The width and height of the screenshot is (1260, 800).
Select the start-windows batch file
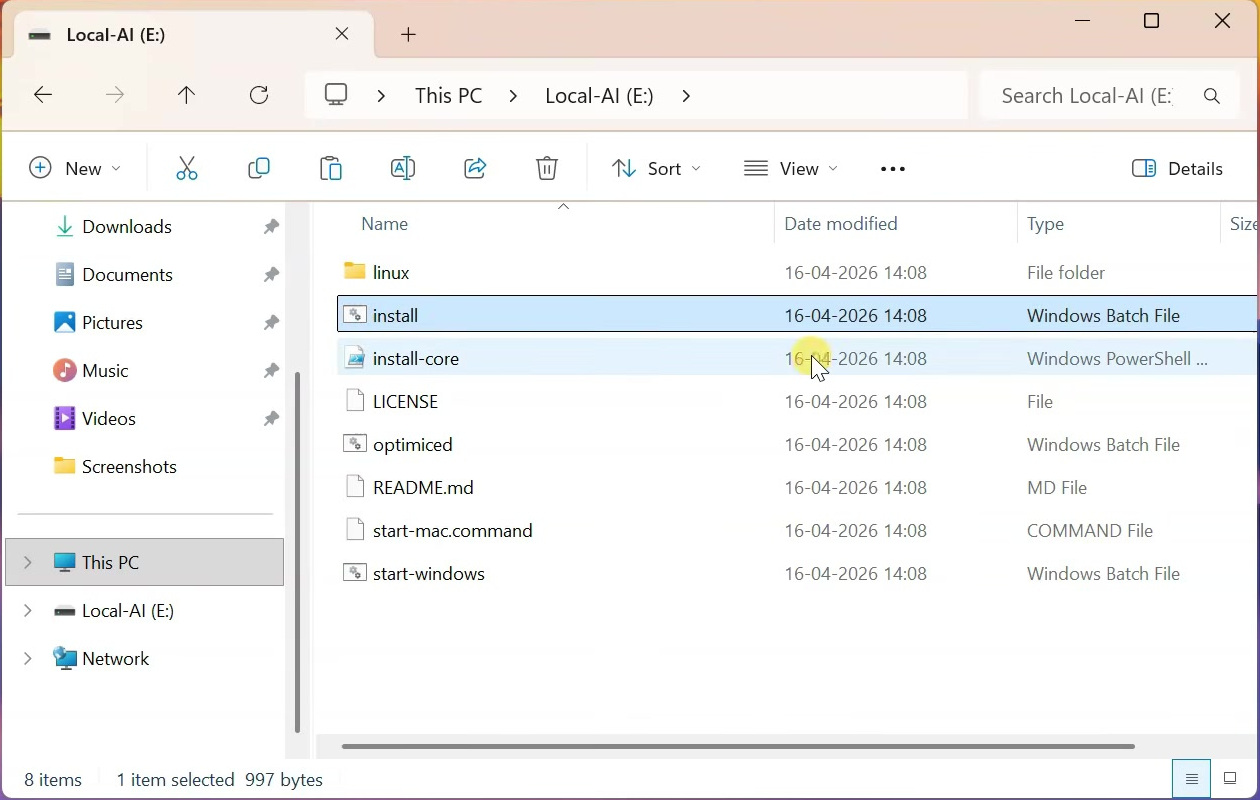point(429,573)
